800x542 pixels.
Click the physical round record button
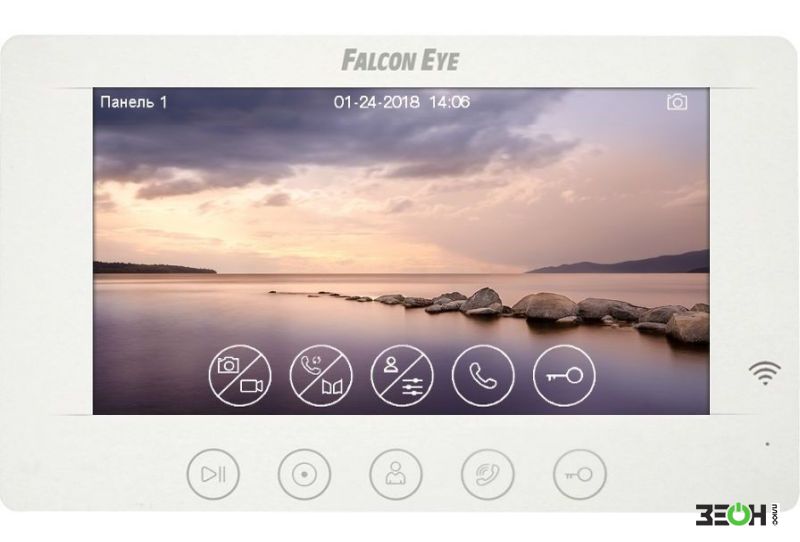[x=305, y=474]
